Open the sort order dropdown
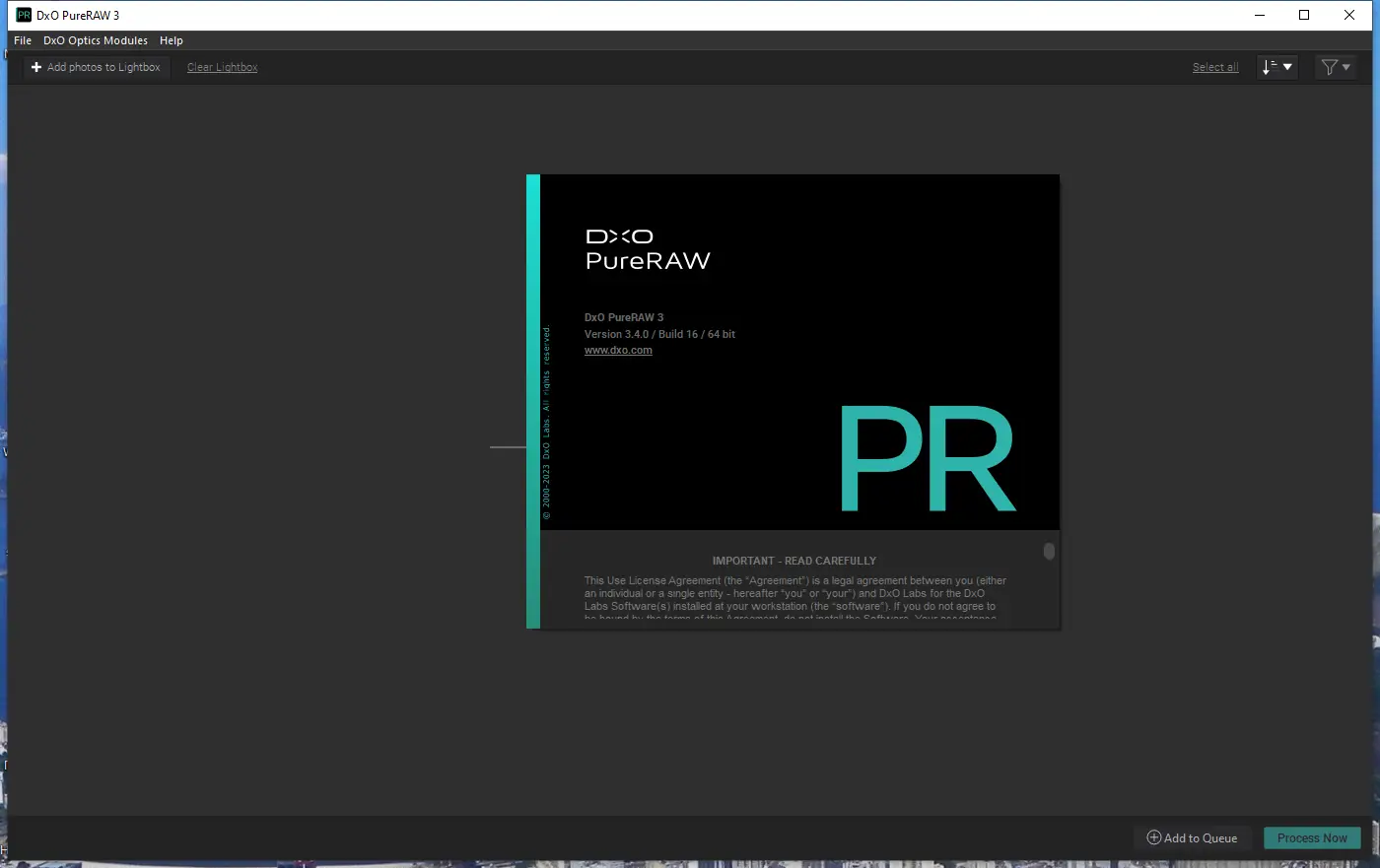This screenshot has width=1380, height=868. (x=1277, y=67)
